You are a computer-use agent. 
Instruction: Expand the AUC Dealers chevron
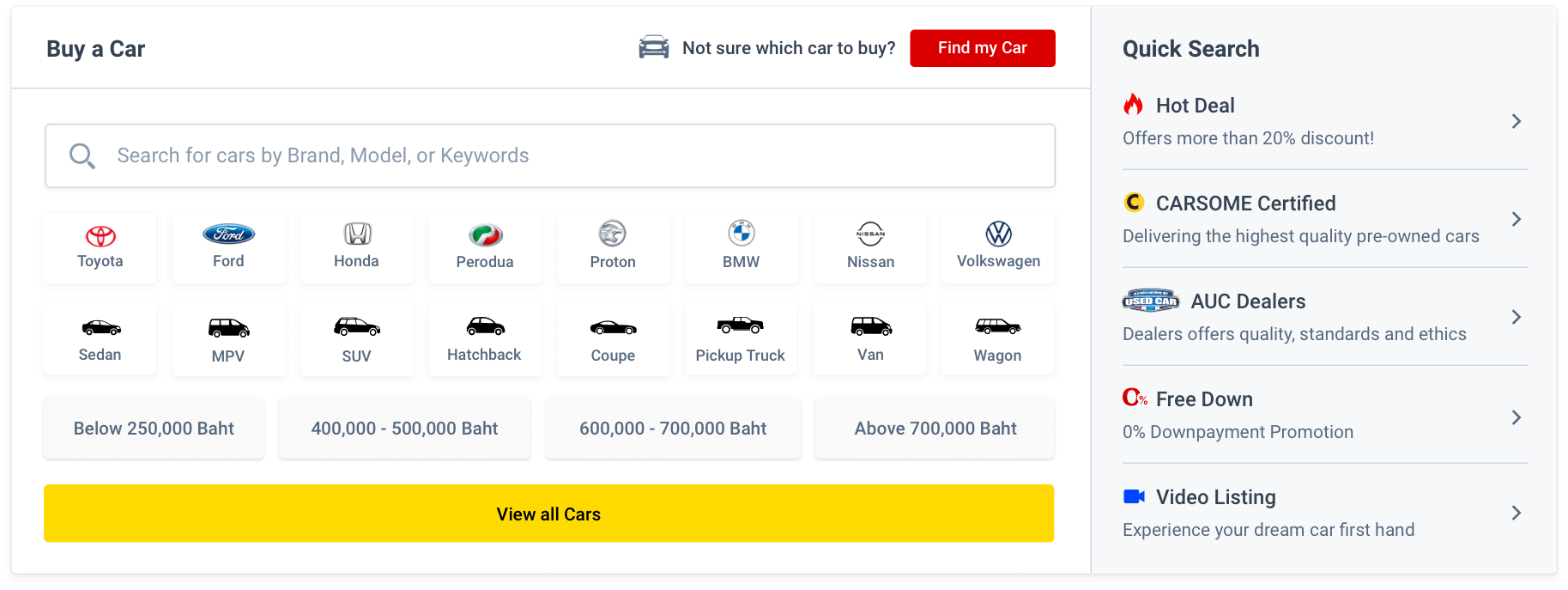pyautogui.click(x=1517, y=317)
